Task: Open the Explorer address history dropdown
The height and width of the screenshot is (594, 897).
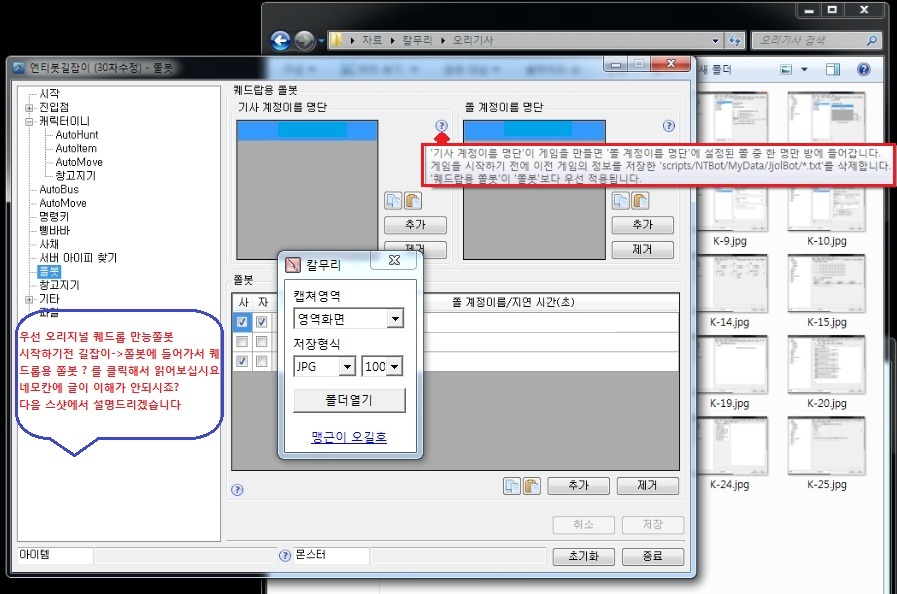Action: tap(716, 41)
